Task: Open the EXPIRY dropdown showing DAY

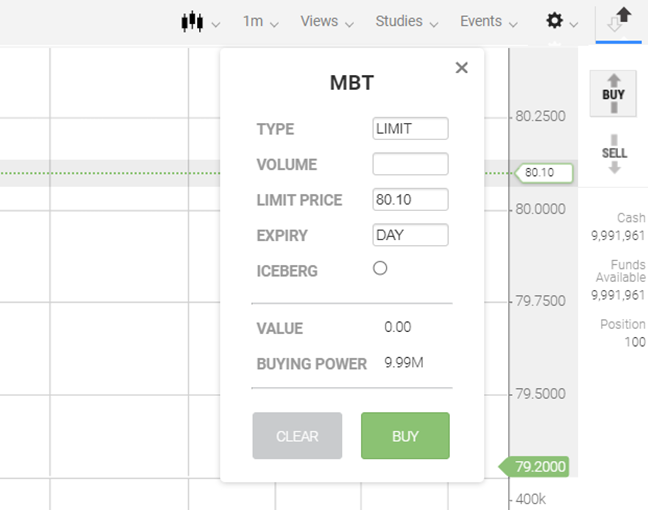Action: coord(410,235)
